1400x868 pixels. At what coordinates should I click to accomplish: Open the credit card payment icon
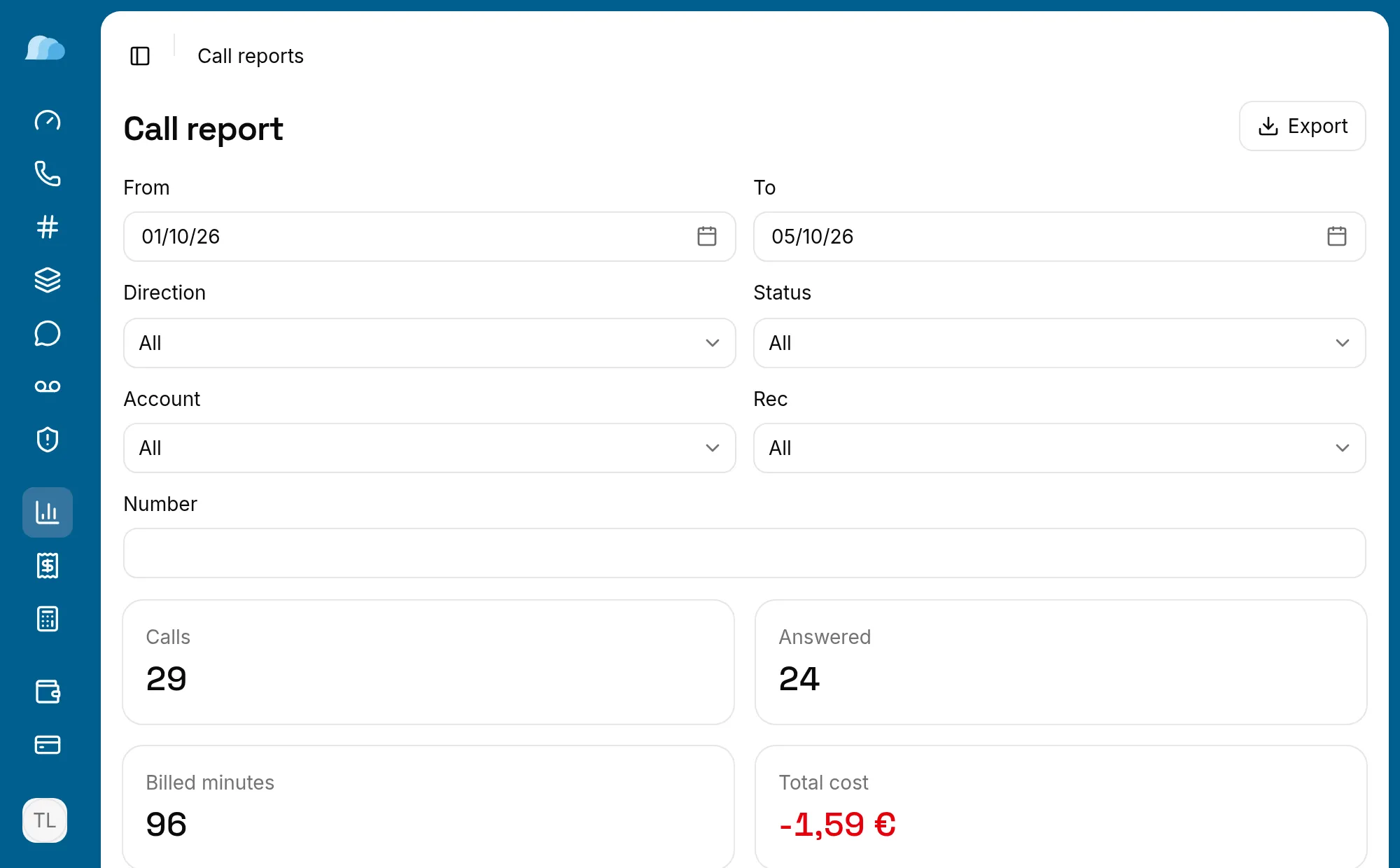[x=48, y=745]
